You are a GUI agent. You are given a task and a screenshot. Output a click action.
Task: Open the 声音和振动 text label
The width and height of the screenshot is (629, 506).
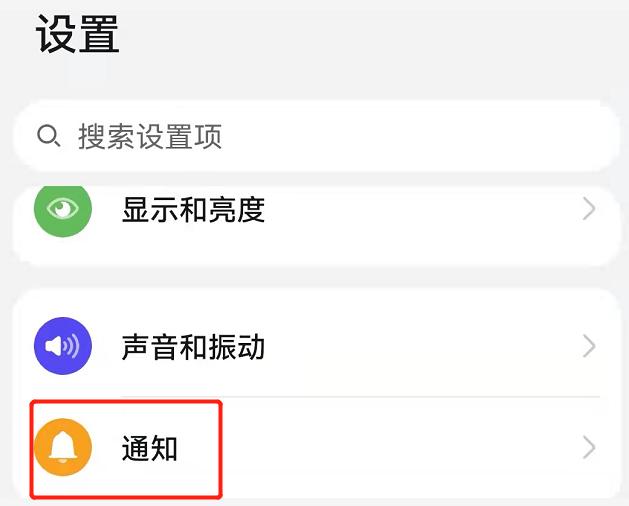(193, 347)
